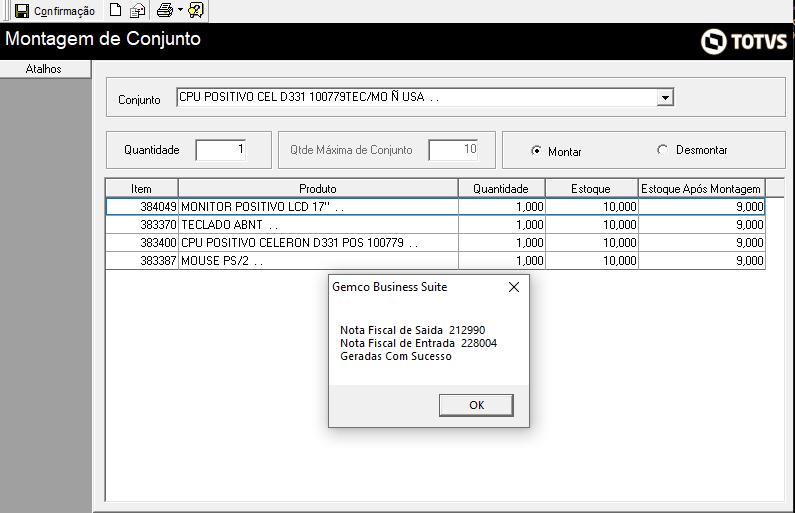
Task: Click Estoque Após Montagem value in TECLADO row
Action: point(702,225)
